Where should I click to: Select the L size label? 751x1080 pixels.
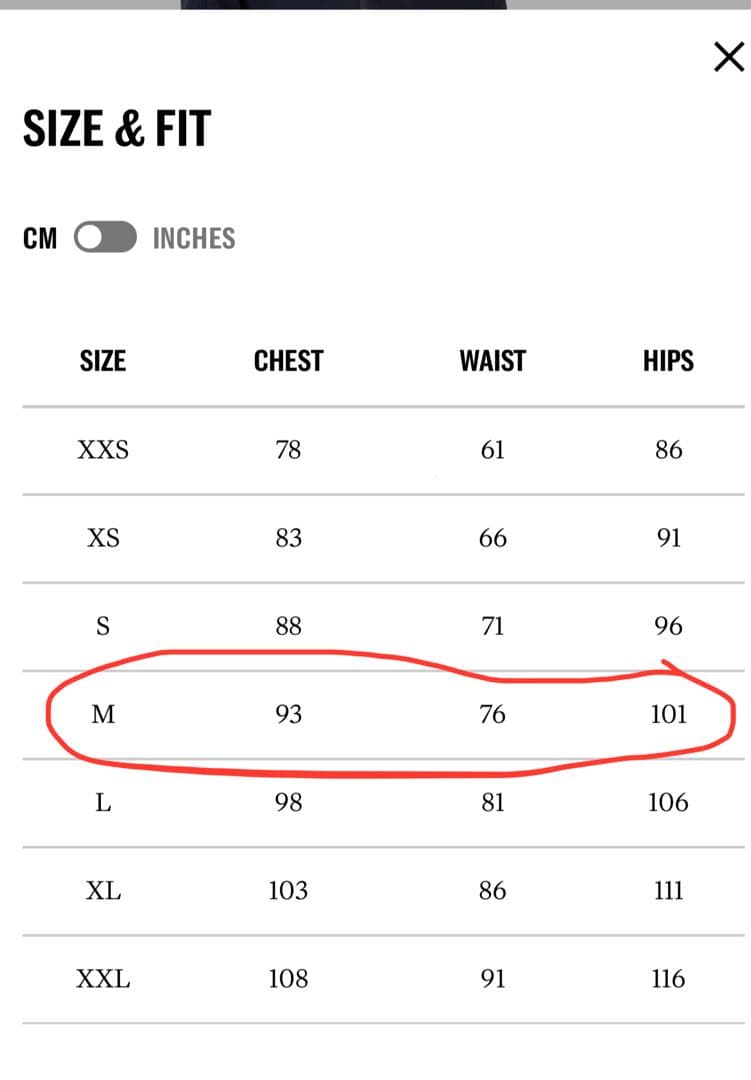[103, 802]
